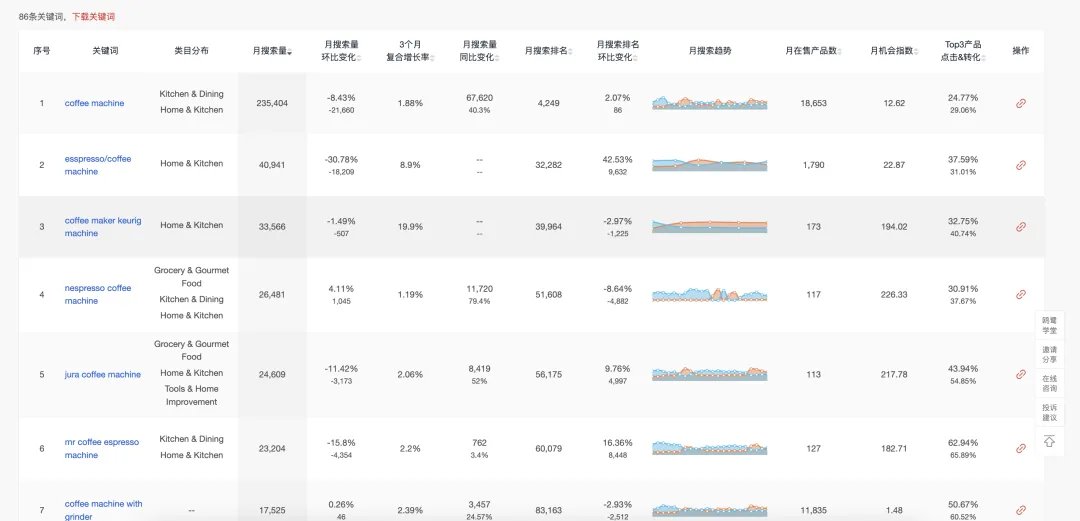Sort by 月在售产品数 column
The width and height of the screenshot is (1080, 521).
pos(813,51)
